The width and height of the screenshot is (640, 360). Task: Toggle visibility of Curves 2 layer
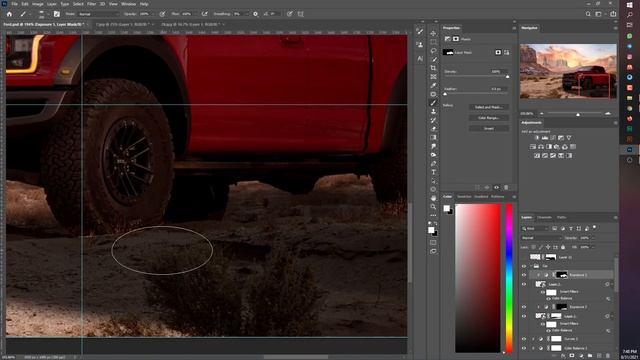point(524,339)
